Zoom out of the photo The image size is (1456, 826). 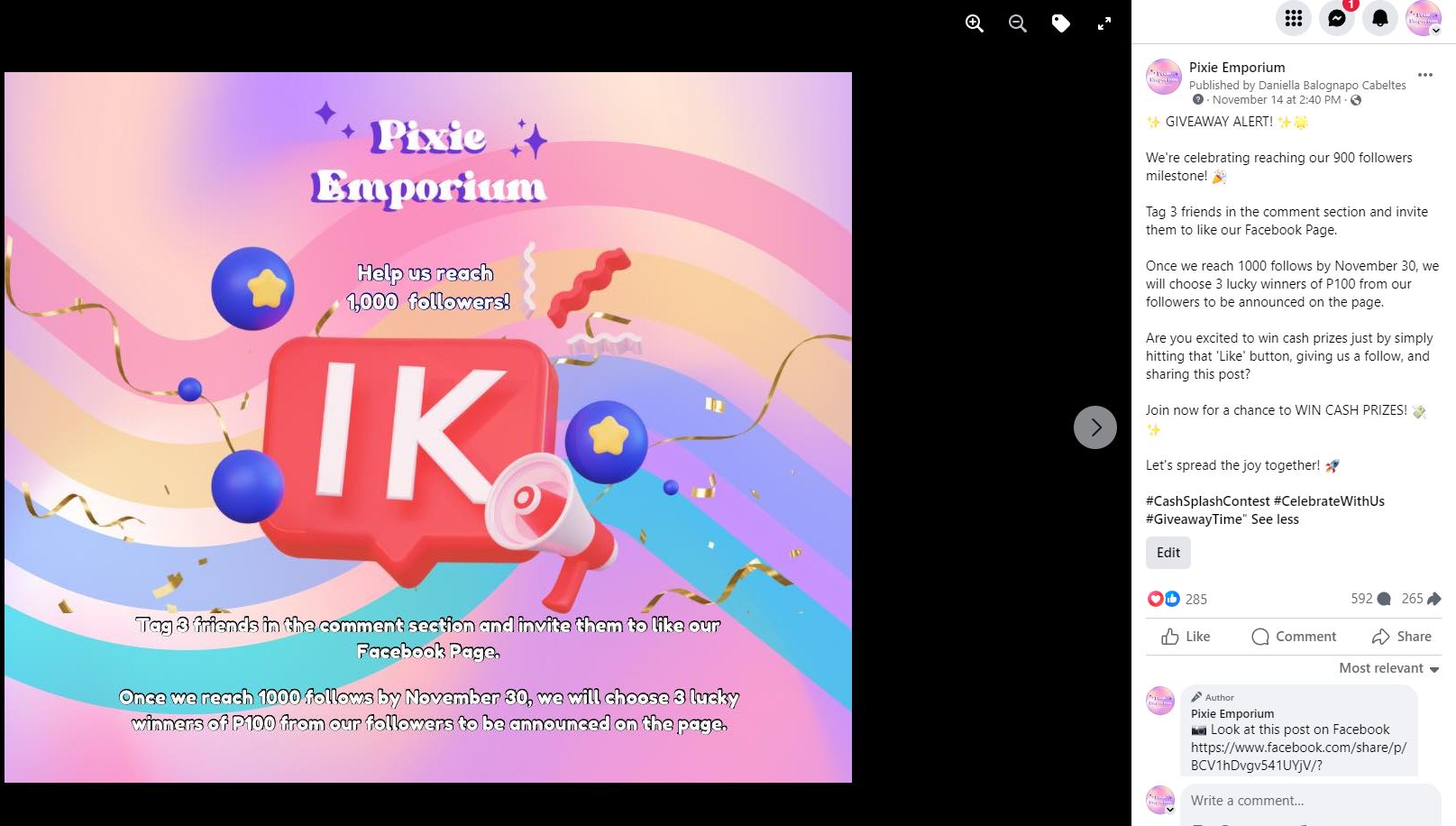[1018, 23]
